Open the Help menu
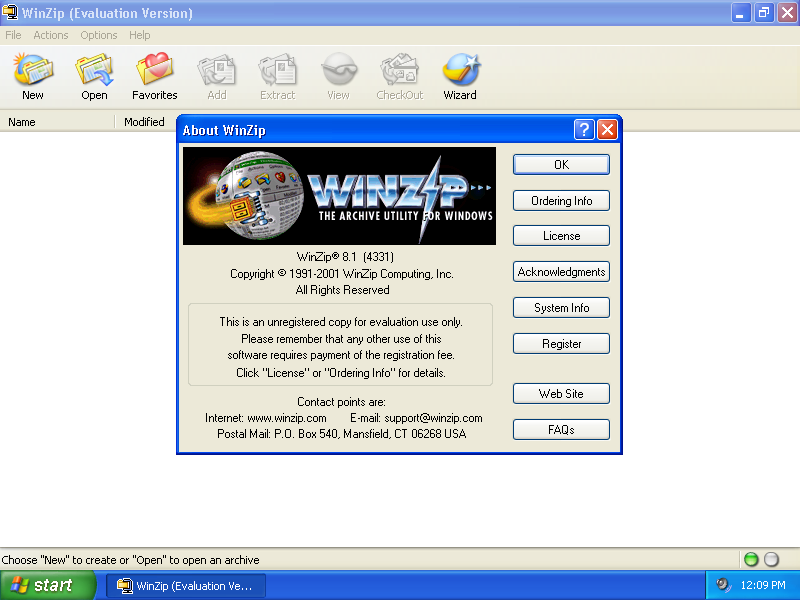This screenshot has width=800, height=600. tap(139, 35)
